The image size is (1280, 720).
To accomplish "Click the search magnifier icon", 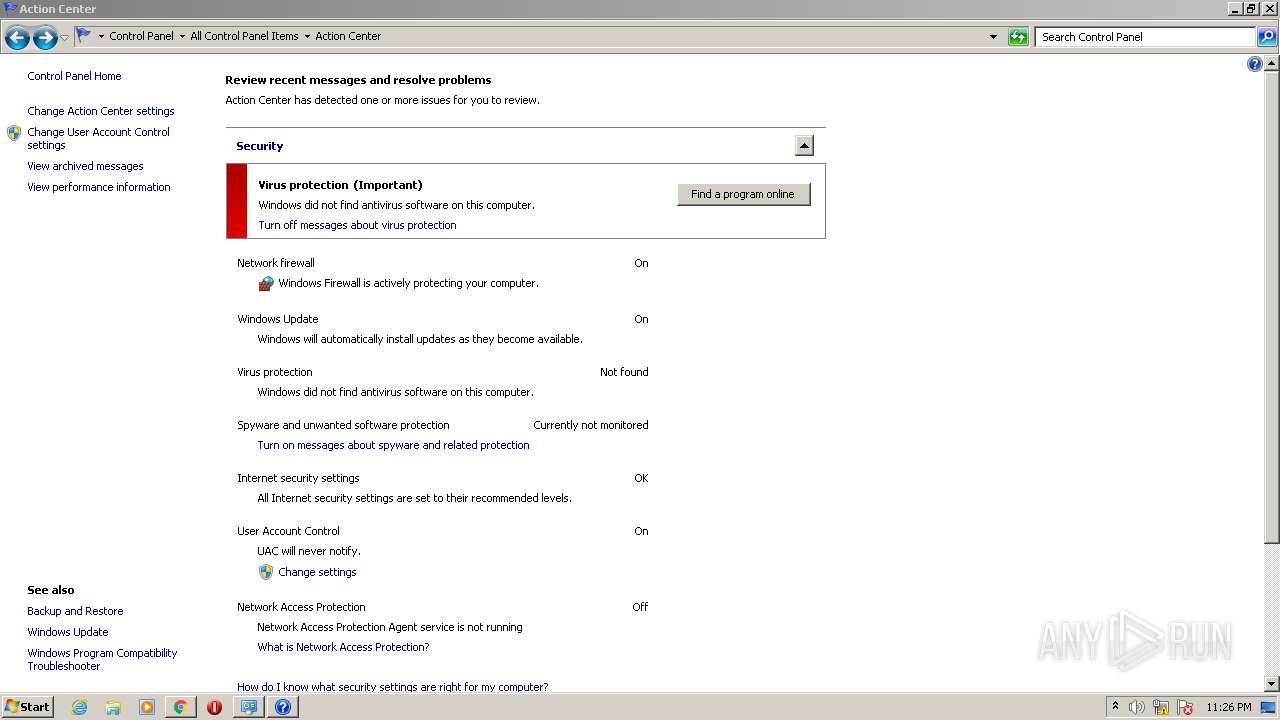I will pyautogui.click(x=1267, y=37).
